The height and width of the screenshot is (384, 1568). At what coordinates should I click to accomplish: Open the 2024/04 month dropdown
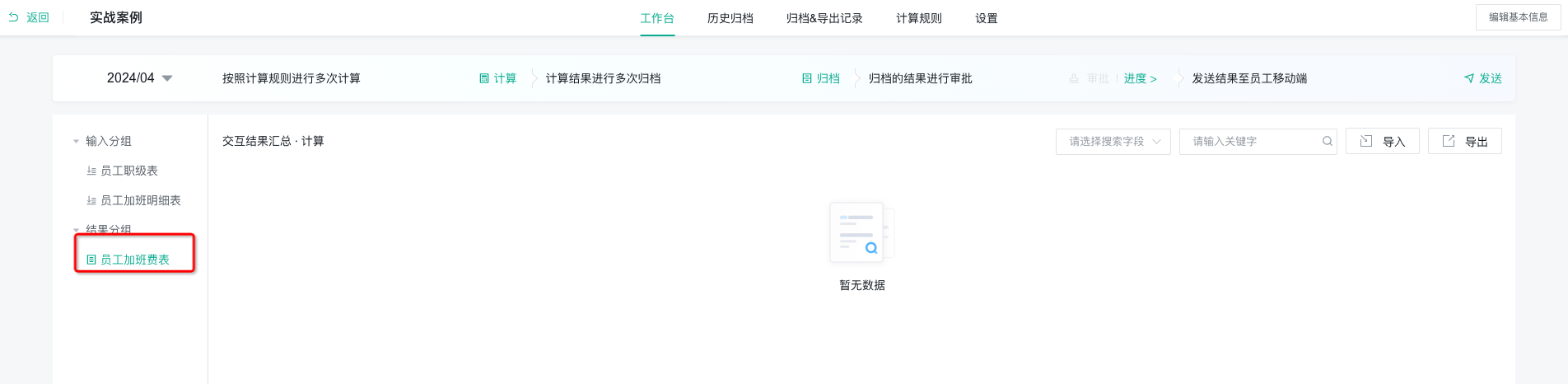(x=139, y=78)
